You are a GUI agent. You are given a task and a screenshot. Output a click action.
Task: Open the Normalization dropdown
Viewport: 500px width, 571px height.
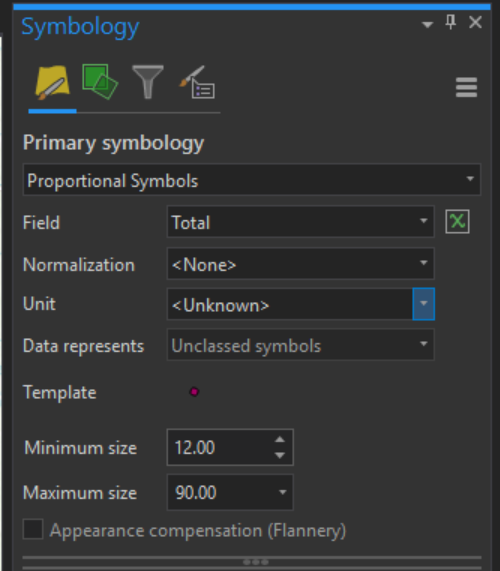300,264
